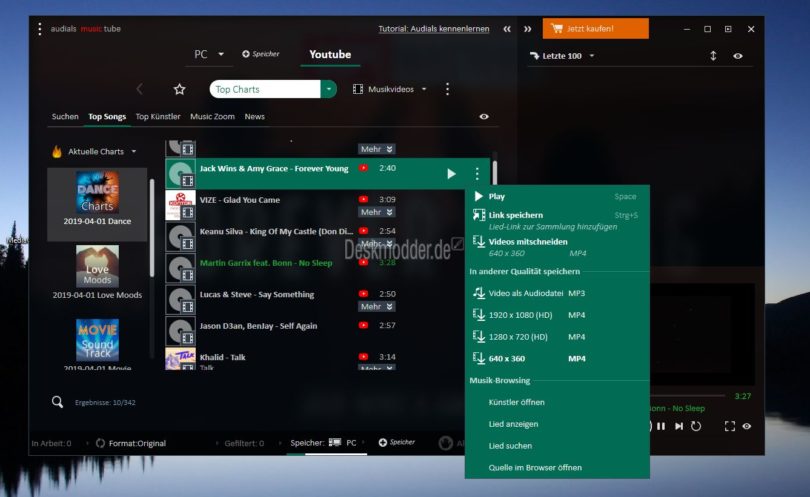
Task: Open 'Tutorial: Audials kennenlernen' link
Action: tap(434, 29)
